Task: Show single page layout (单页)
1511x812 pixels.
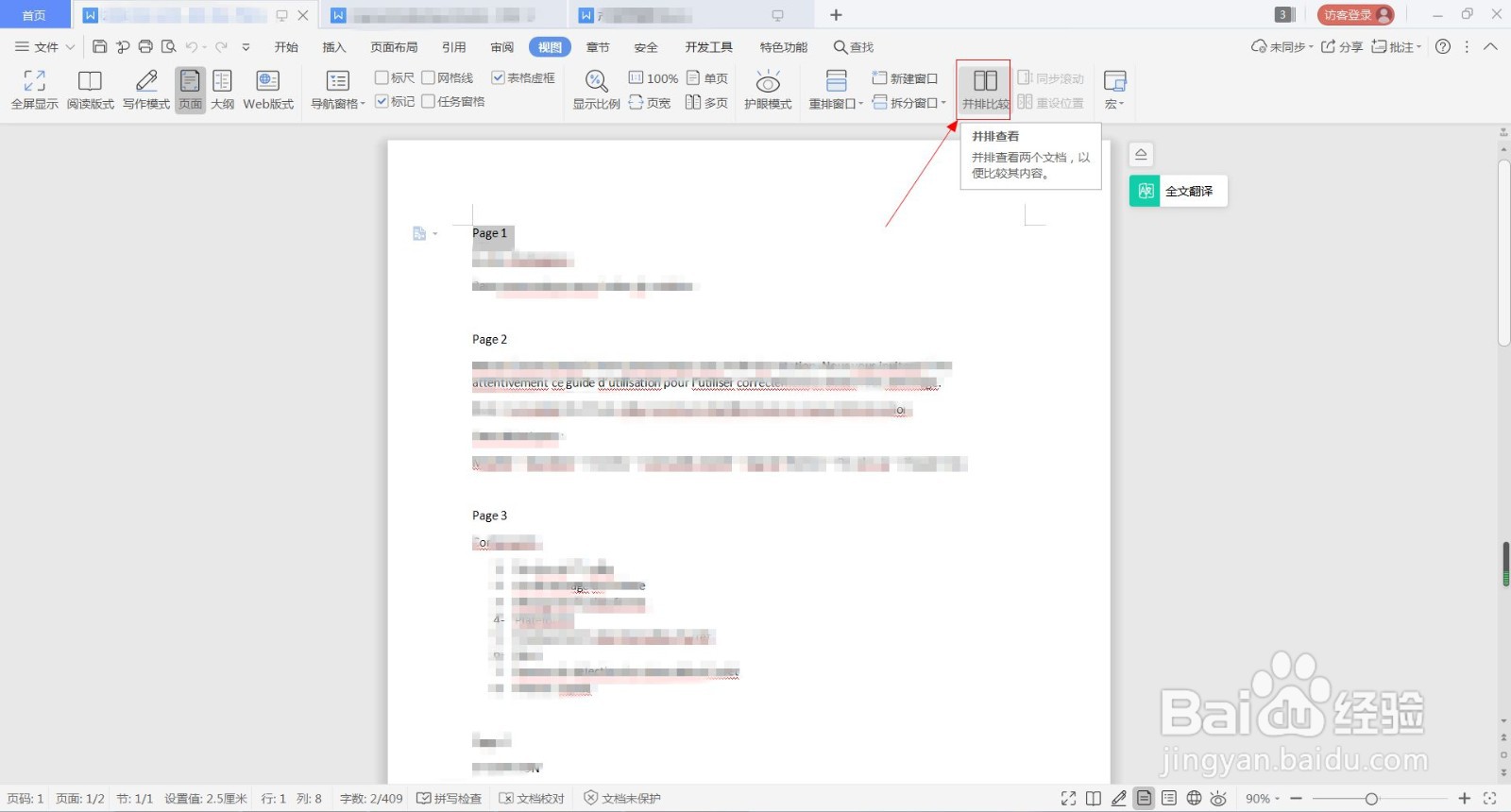Action: point(707,78)
